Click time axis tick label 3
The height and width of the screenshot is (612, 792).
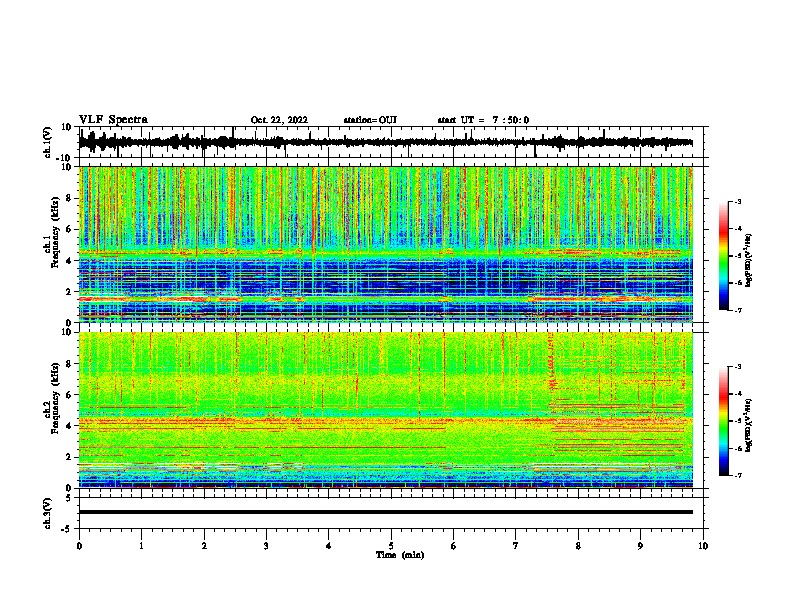click(x=266, y=545)
